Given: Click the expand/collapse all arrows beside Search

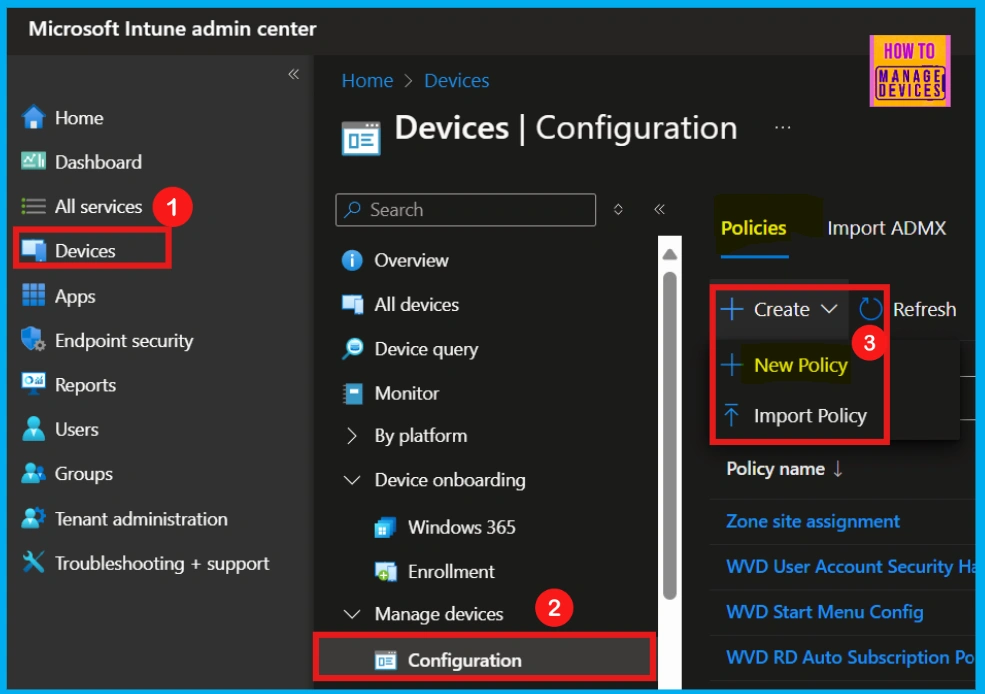Looking at the screenshot, I should click(x=618, y=209).
